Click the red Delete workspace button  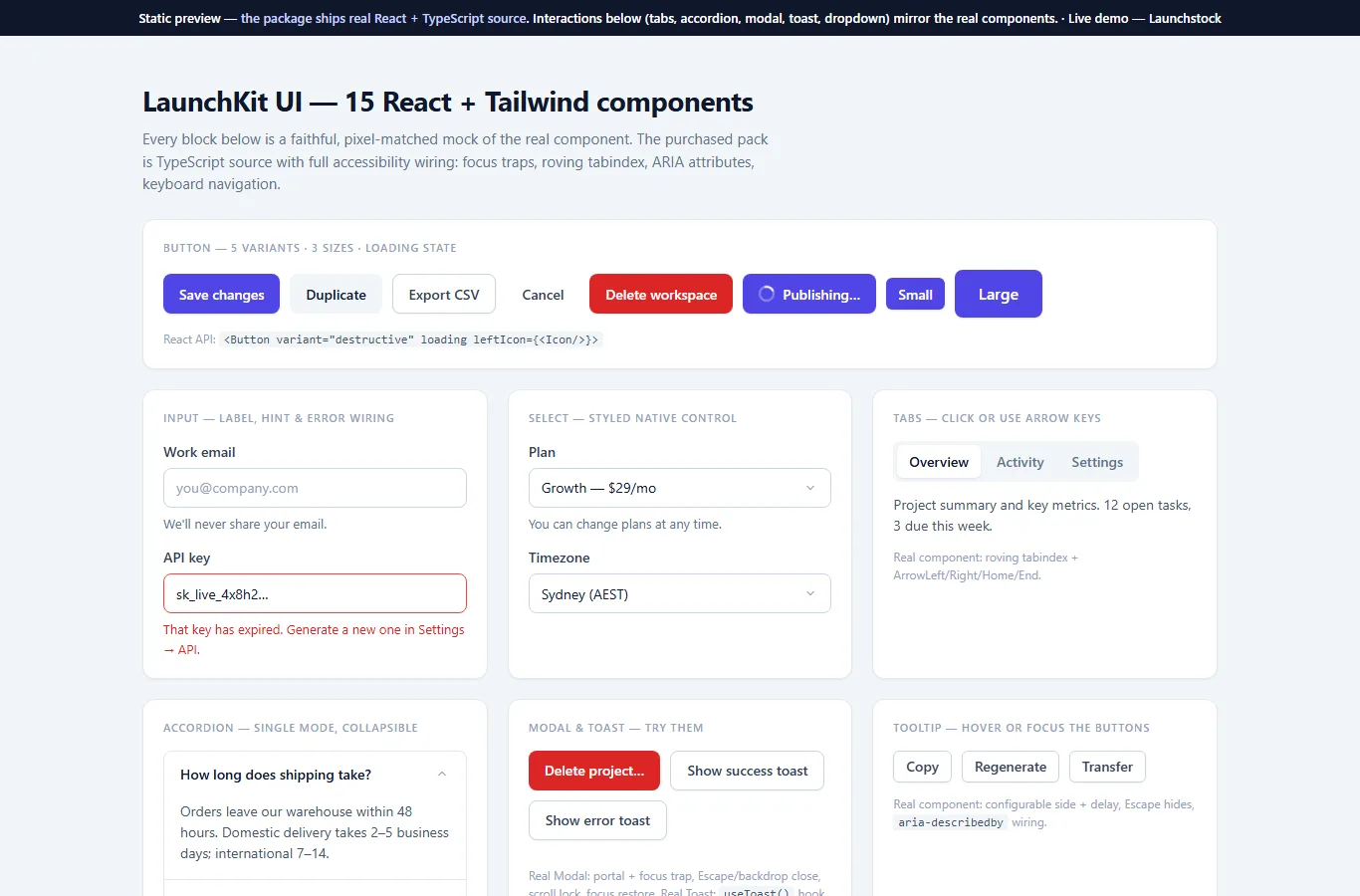click(x=661, y=295)
